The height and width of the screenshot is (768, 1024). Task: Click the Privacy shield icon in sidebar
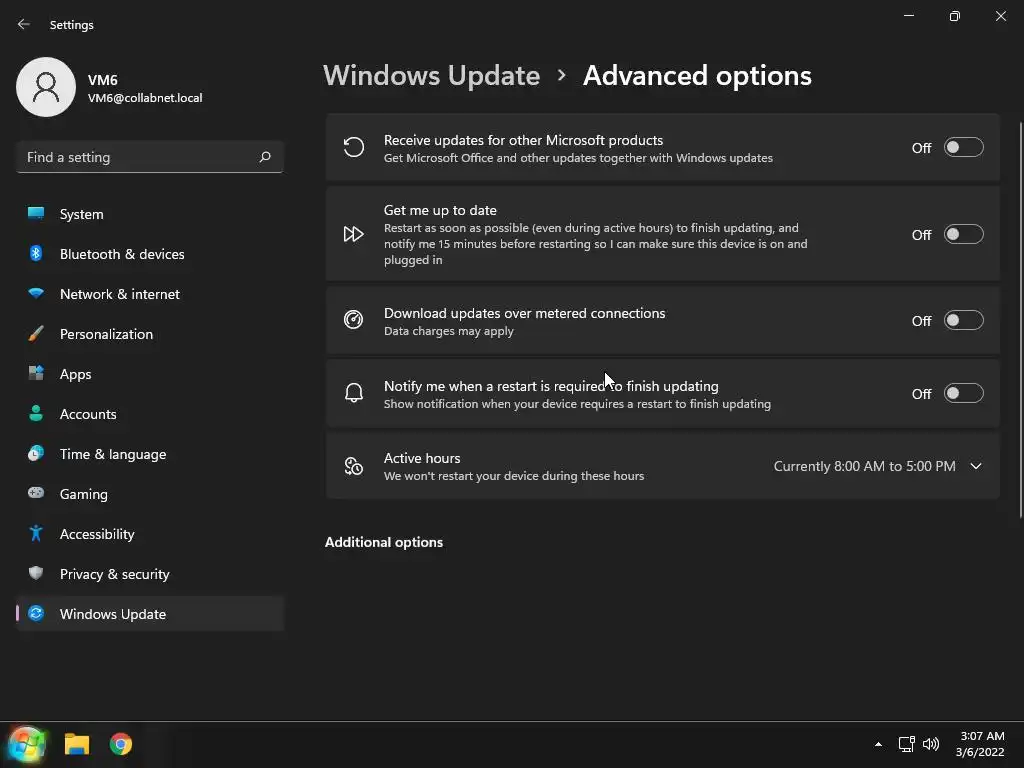[x=36, y=573]
